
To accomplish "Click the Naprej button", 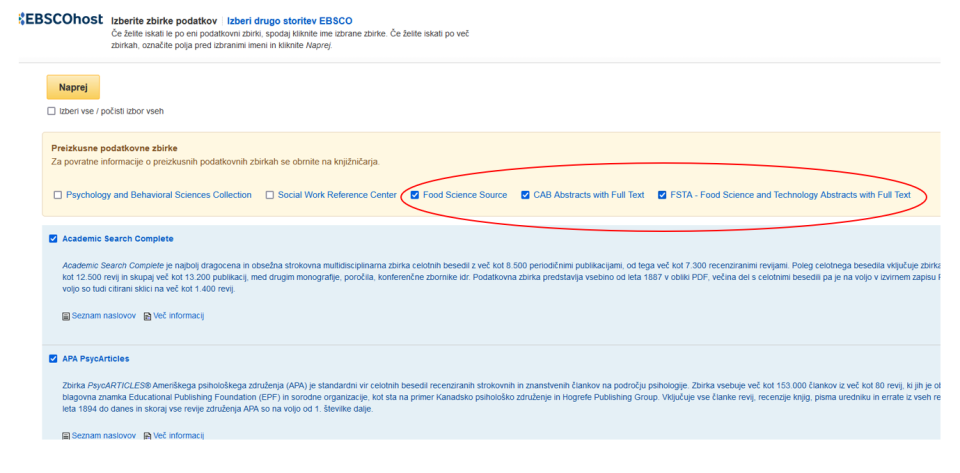I will pos(73,88).
